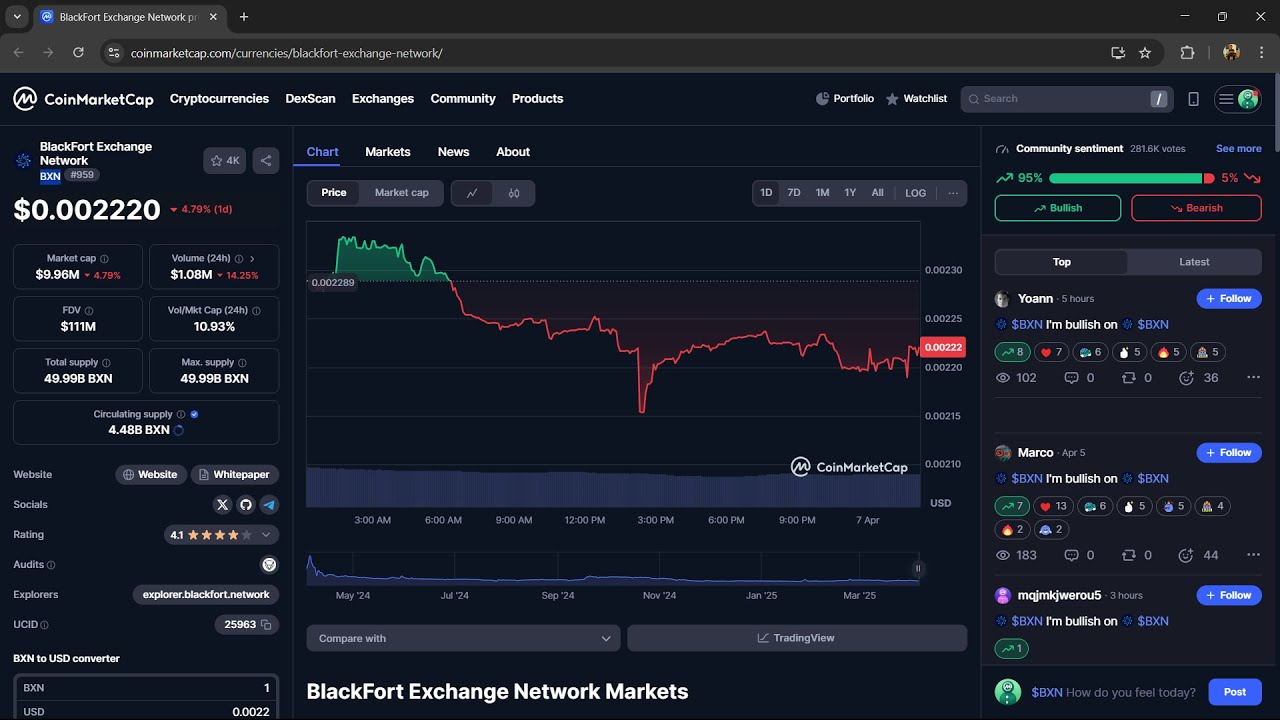This screenshot has width=1280, height=720.
Task: Set the chart range to 1D
Action: click(766, 193)
